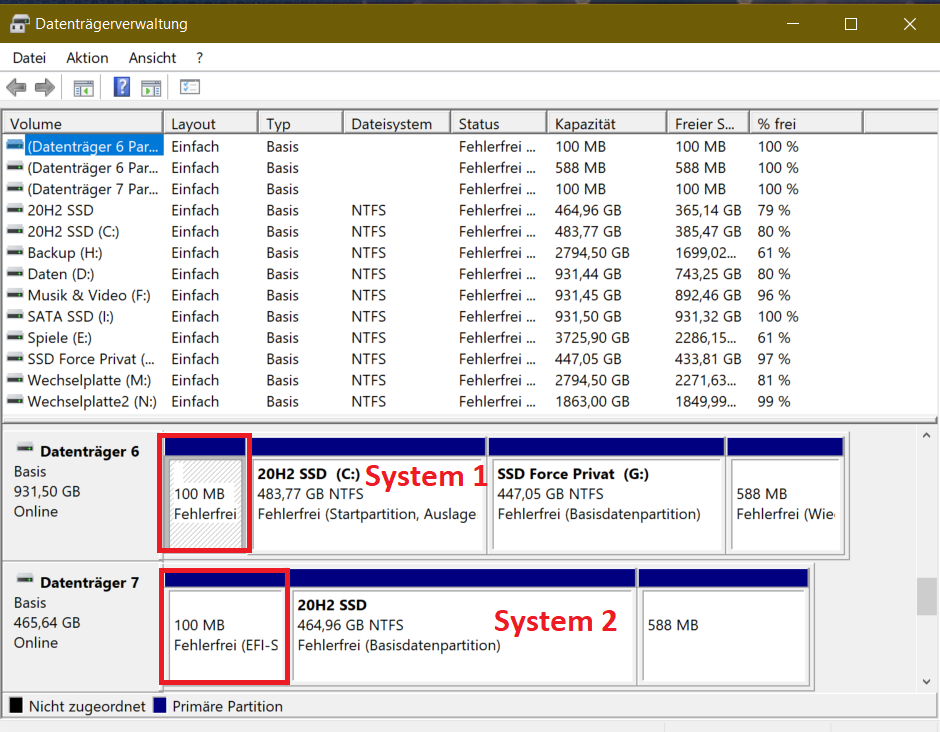
Task: Select the SSD Force Privat (G:) partition block
Action: point(606,495)
